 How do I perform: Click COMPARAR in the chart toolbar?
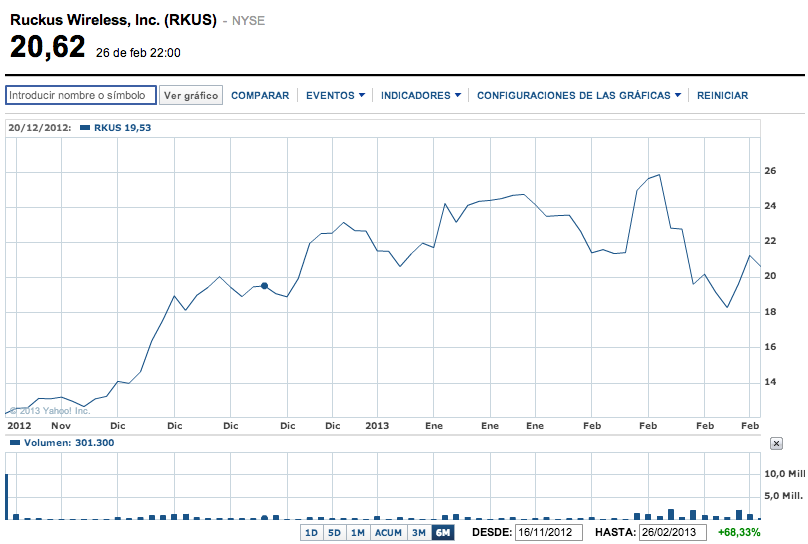[x=260, y=96]
